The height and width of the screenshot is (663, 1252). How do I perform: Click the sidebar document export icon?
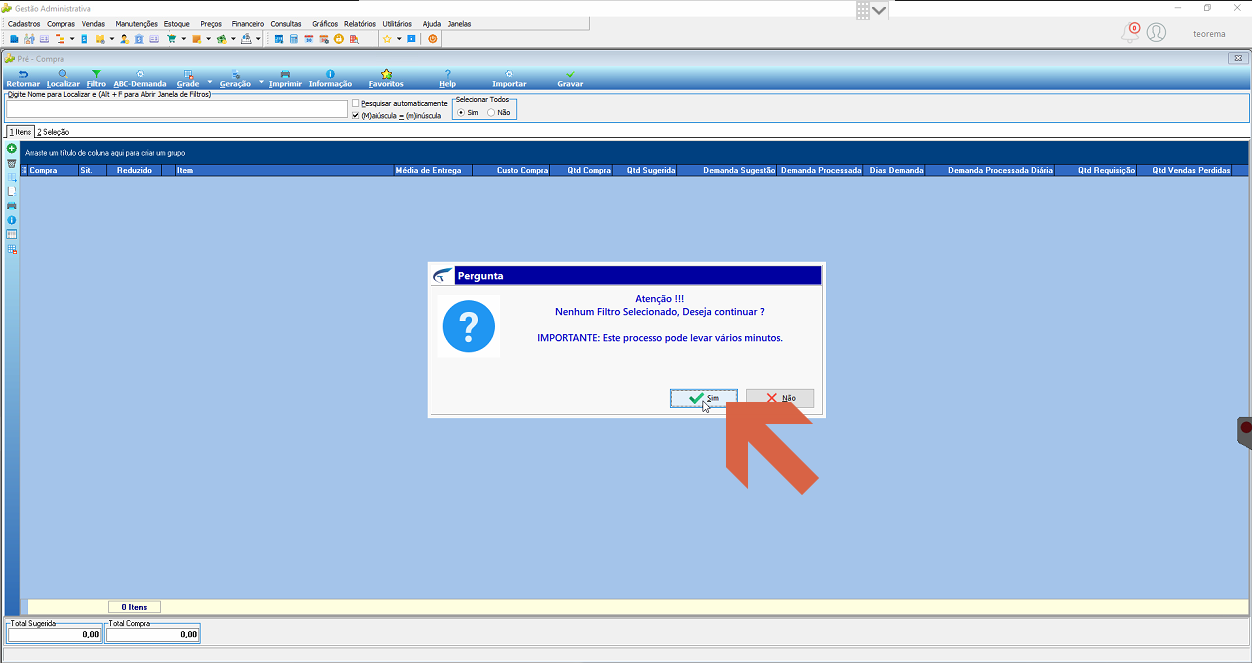12,190
